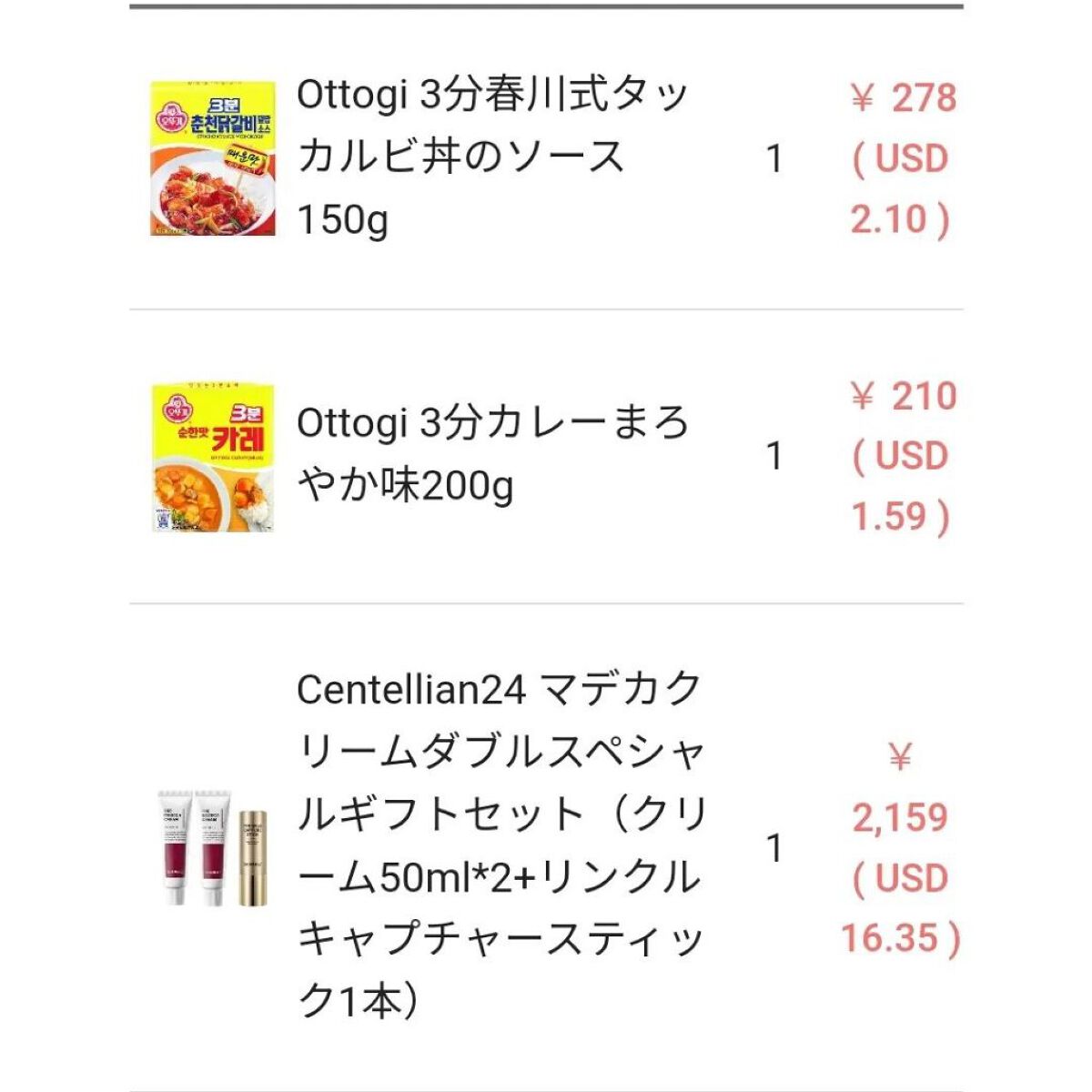Select the Centellian24 マデカクリーム gift set title
This screenshot has width=1092, height=1092.
tap(500, 846)
